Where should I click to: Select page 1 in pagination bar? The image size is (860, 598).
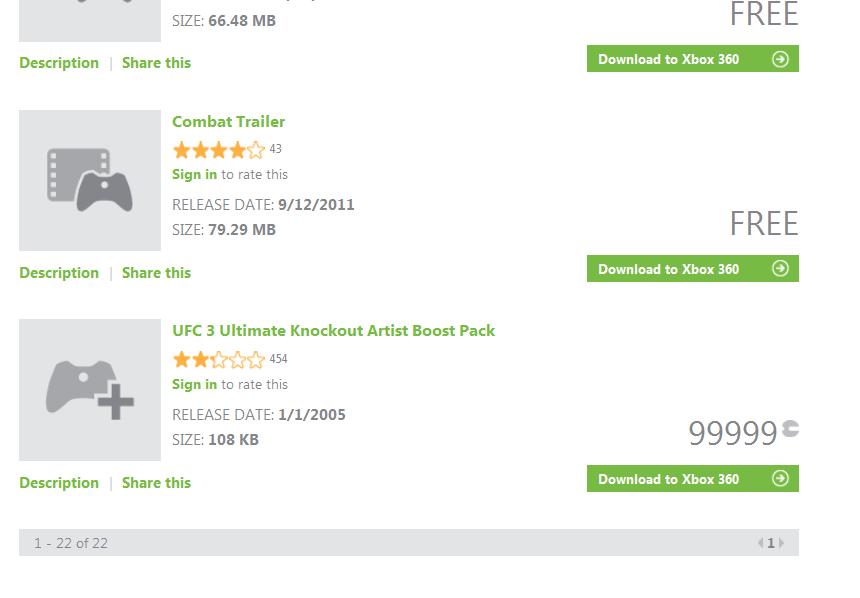click(771, 543)
